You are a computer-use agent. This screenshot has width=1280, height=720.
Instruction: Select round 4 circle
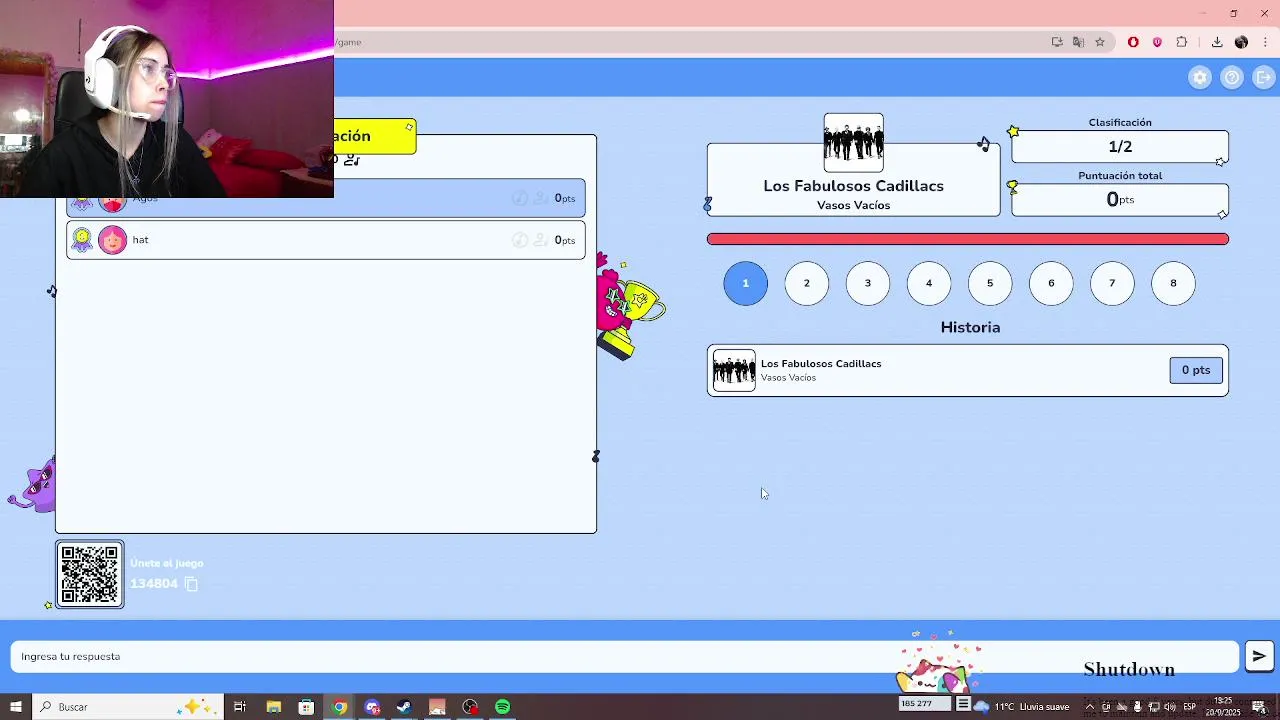click(x=928, y=283)
